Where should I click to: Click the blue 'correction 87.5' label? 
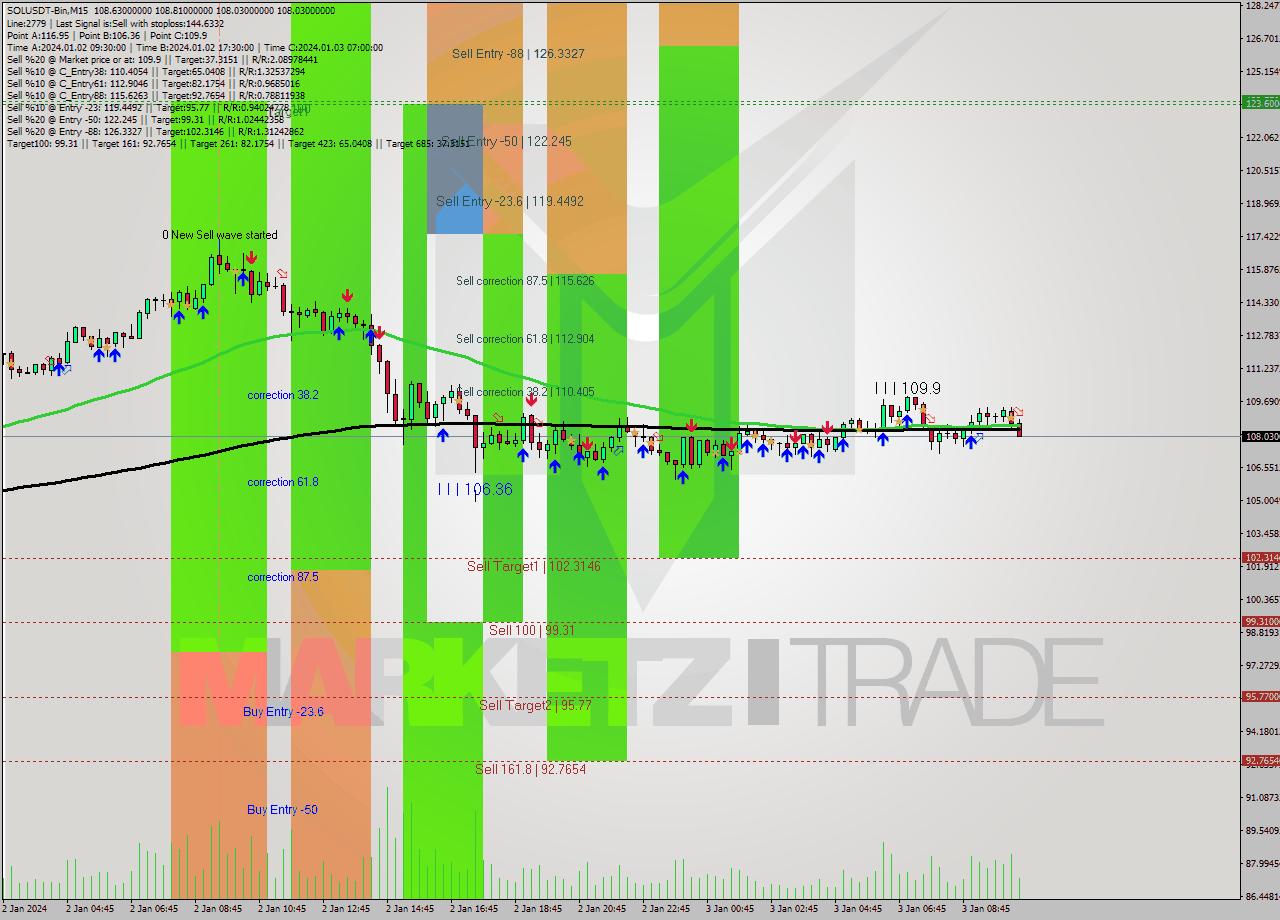coord(283,577)
